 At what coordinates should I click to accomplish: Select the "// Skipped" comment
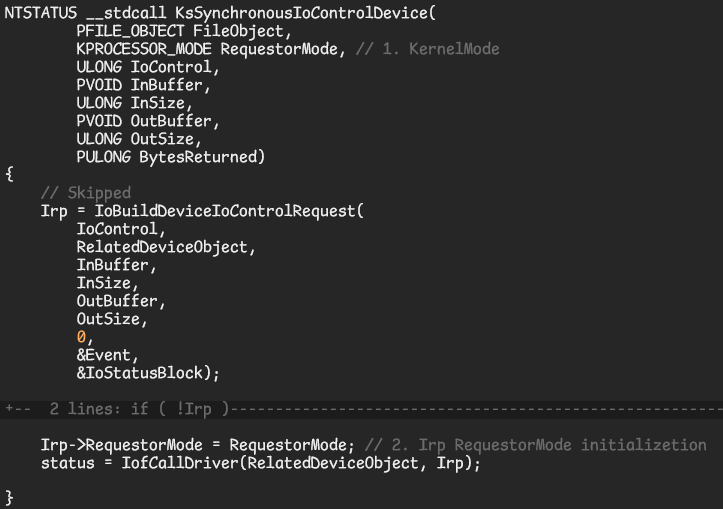coord(86,193)
